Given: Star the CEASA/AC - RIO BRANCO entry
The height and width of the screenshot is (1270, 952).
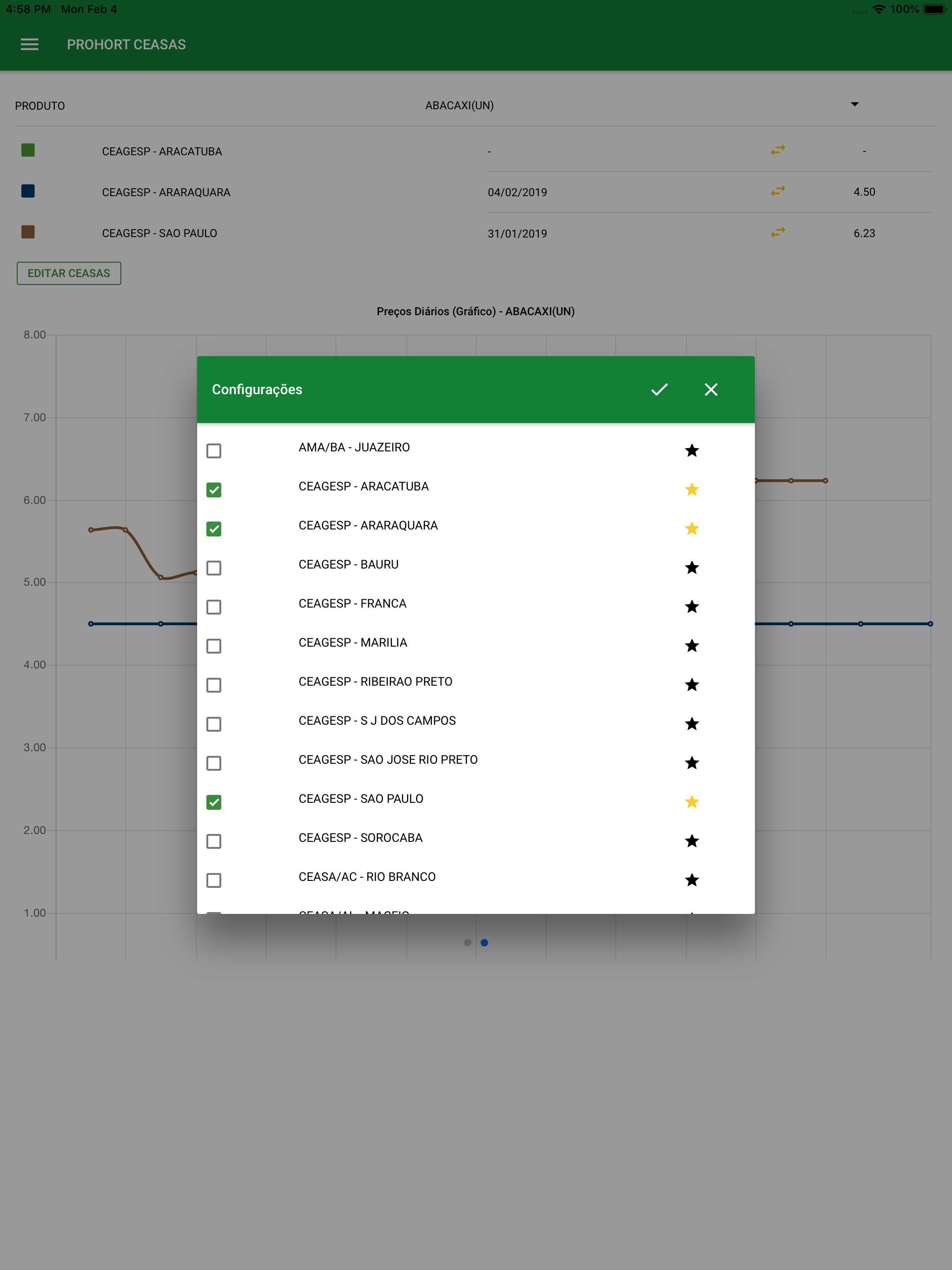Looking at the screenshot, I should (691, 880).
